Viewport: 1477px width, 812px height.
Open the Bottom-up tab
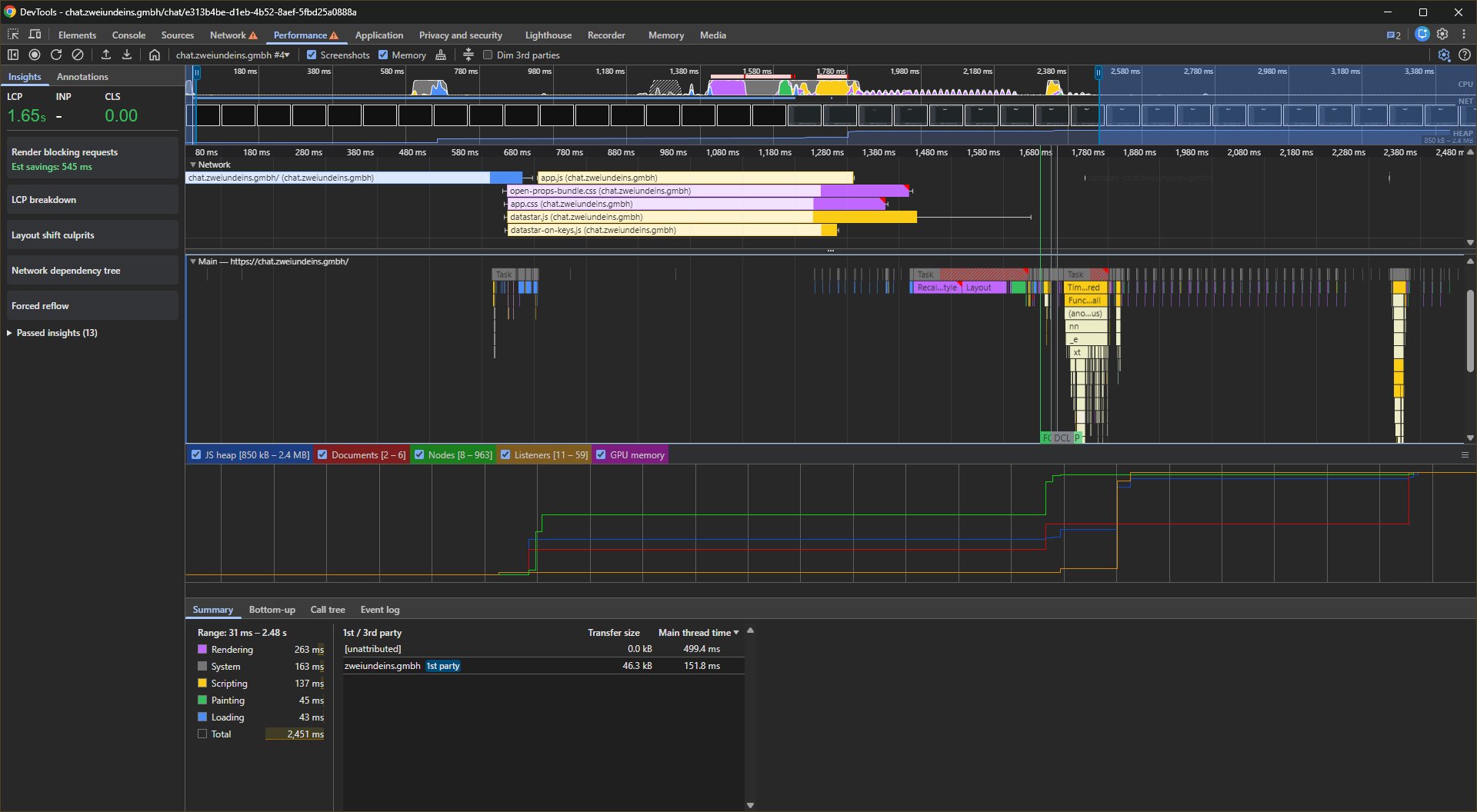coord(272,610)
